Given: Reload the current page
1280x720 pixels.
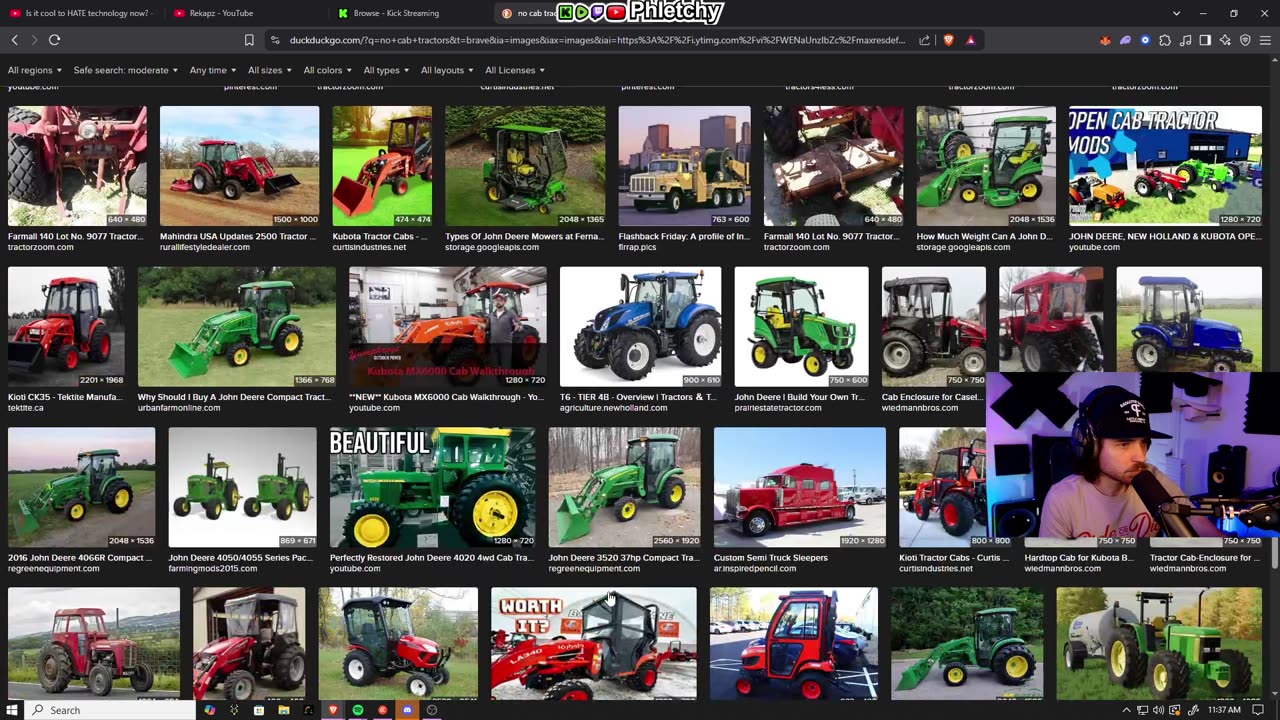Looking at the screenshot, I should [55, 40].
